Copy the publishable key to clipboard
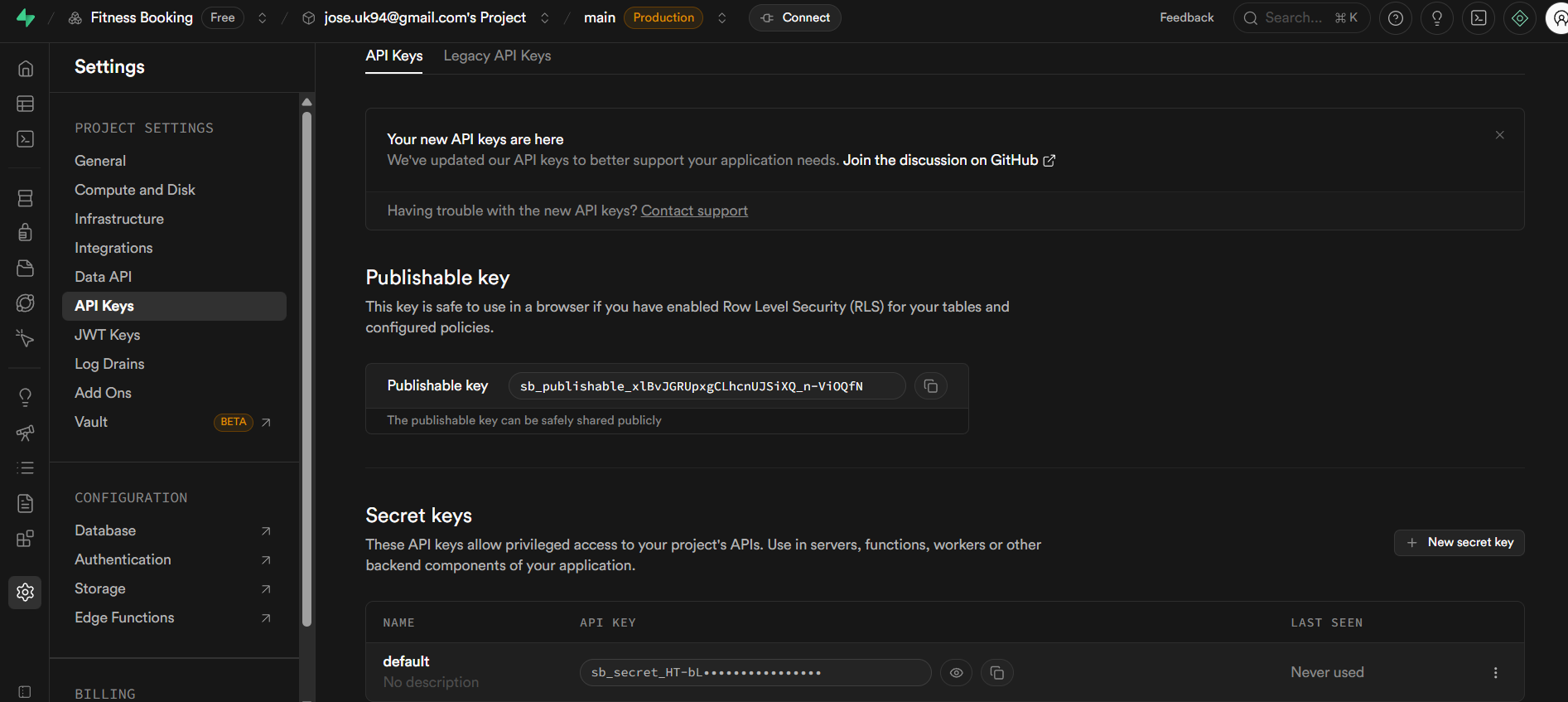This screenshot has height=702, width=1568. (931, 386)
